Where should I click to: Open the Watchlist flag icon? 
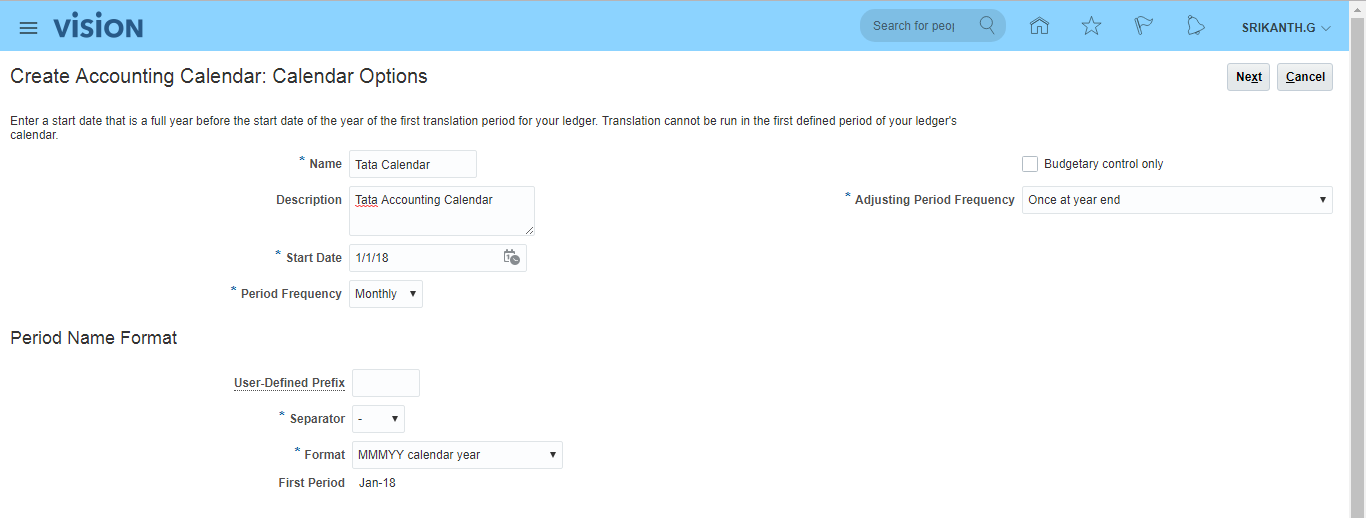point(1143,27)
